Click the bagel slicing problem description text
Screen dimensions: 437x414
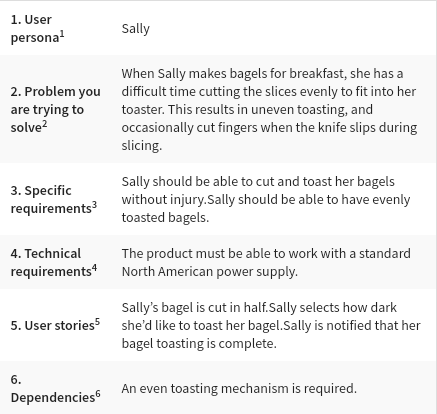[x=269, y=109]
